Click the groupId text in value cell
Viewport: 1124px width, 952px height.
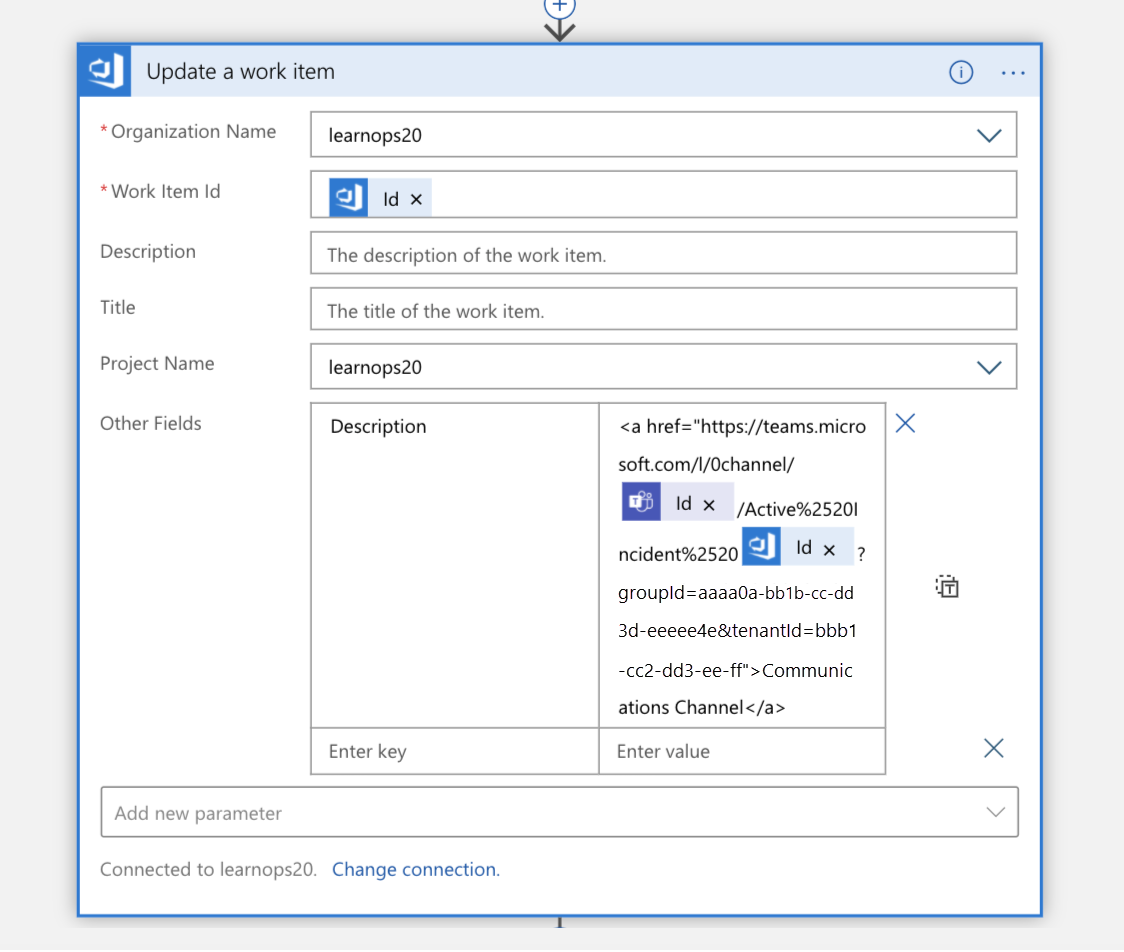tap(653, 594)
